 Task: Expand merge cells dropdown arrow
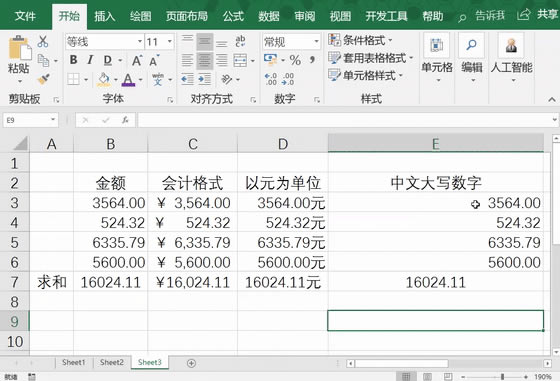pos(252,61)
